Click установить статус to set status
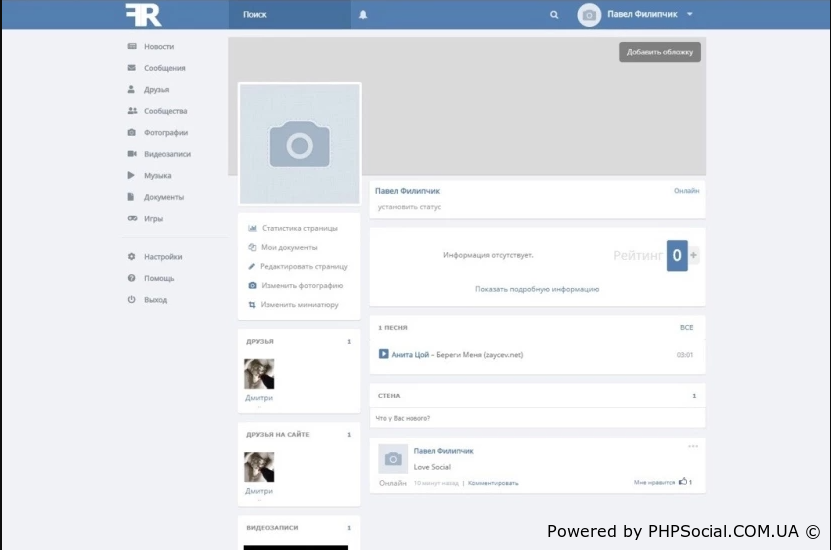 [x=409, y=207]
